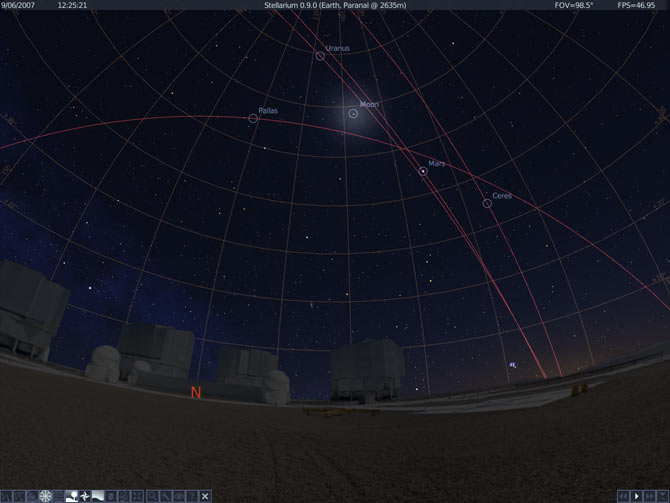The width and height of the screenshot is (670, 503).
Task: Open the help question mark icon
Action: tap(191, 496)
